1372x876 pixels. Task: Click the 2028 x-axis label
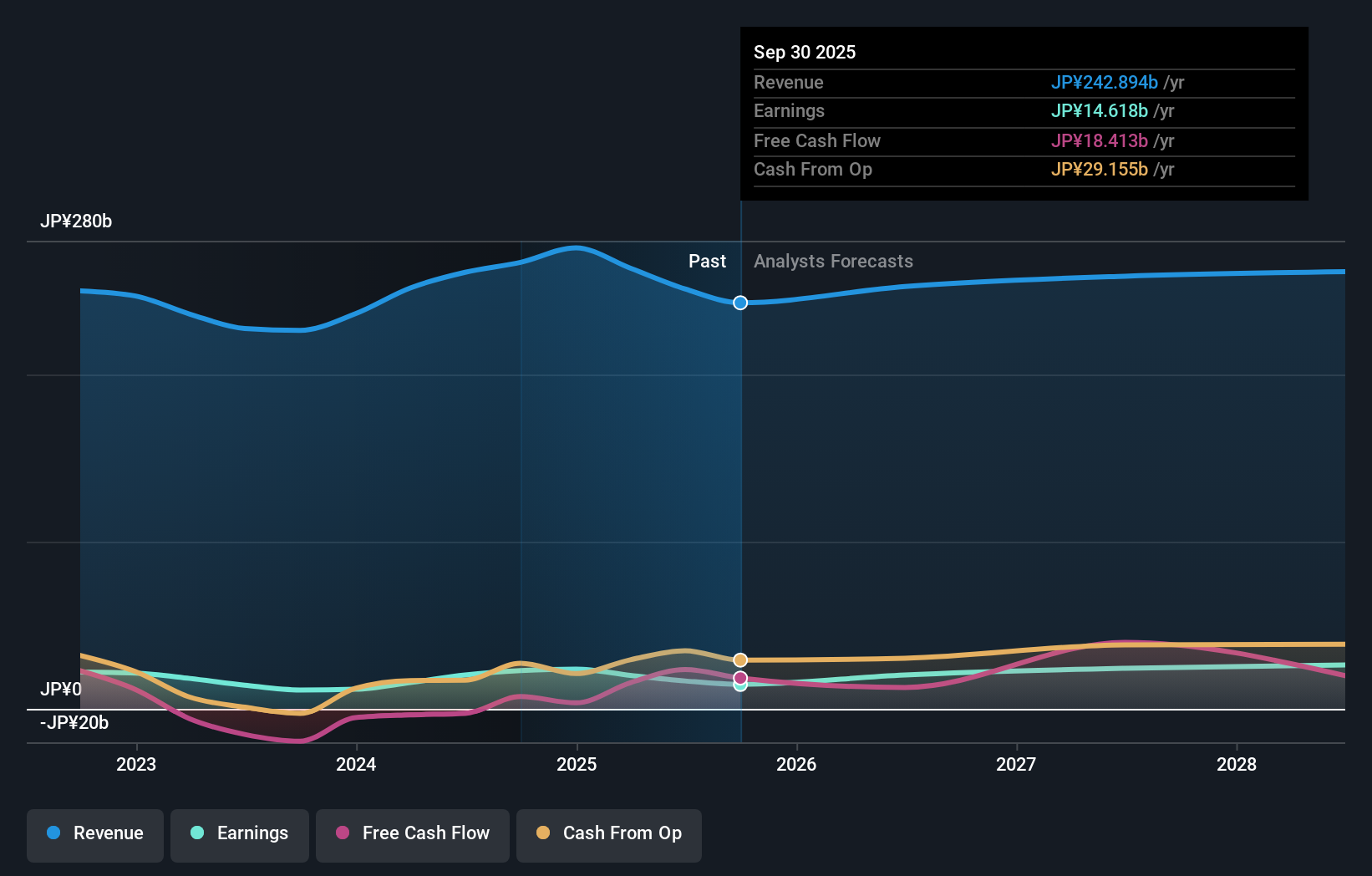pyautogui.click(x=1237, y=764)
